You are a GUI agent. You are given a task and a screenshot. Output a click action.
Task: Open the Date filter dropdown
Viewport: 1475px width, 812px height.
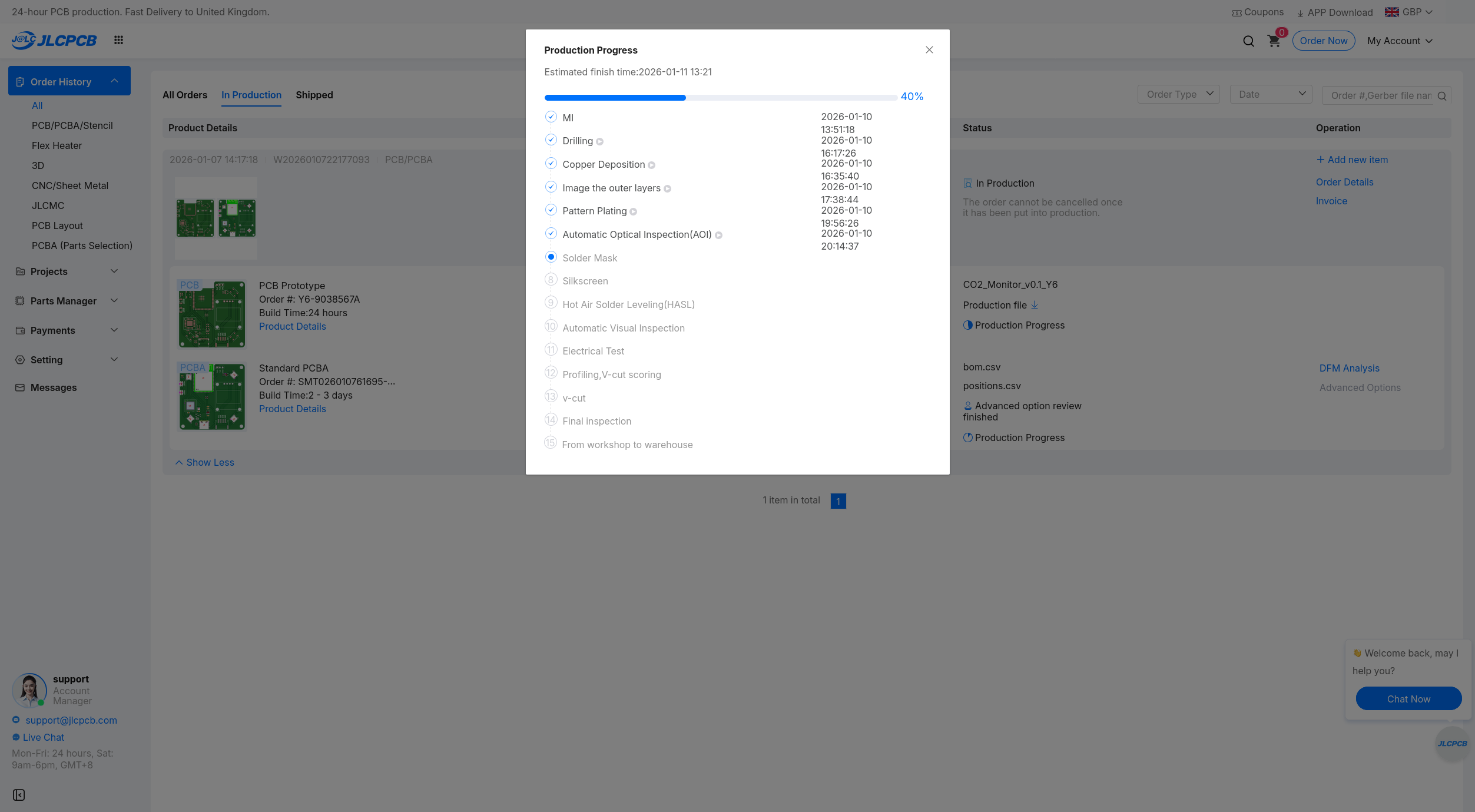(x=1271, y=94)
